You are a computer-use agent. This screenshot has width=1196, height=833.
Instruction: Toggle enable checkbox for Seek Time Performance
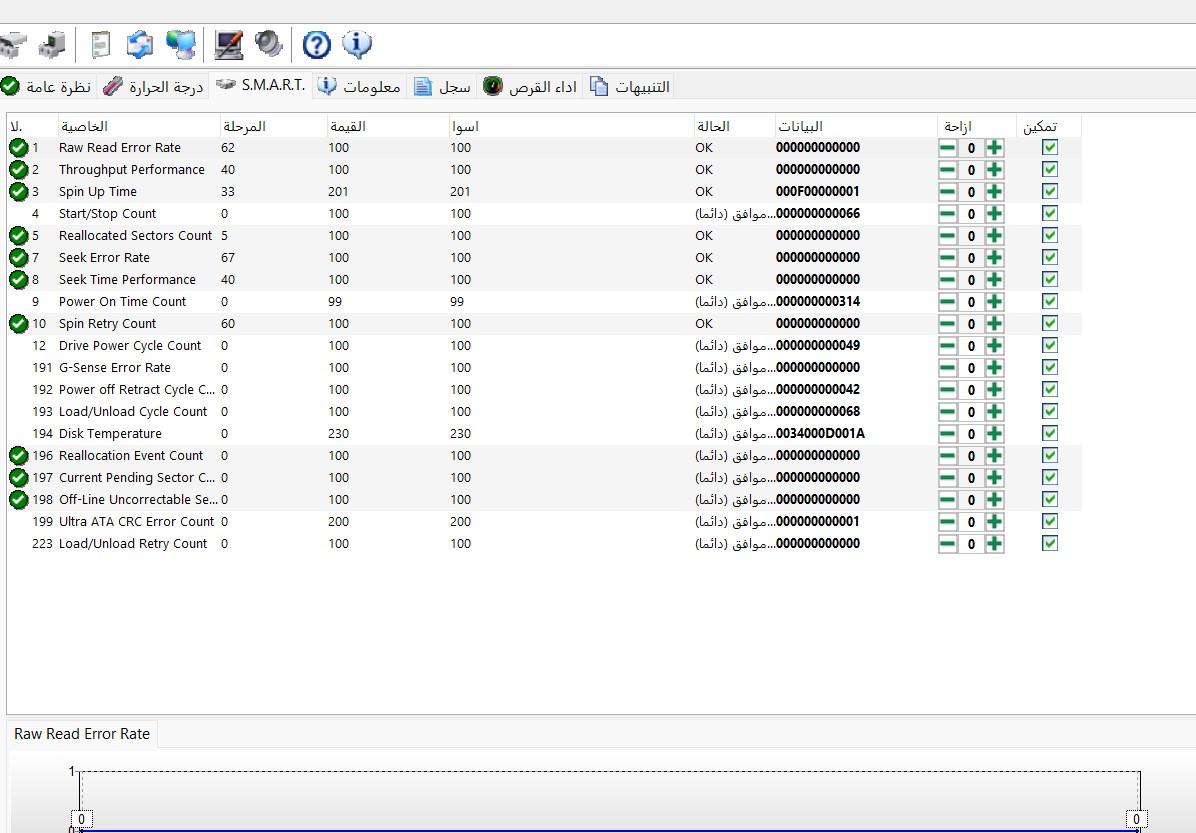pos(1050,279)
